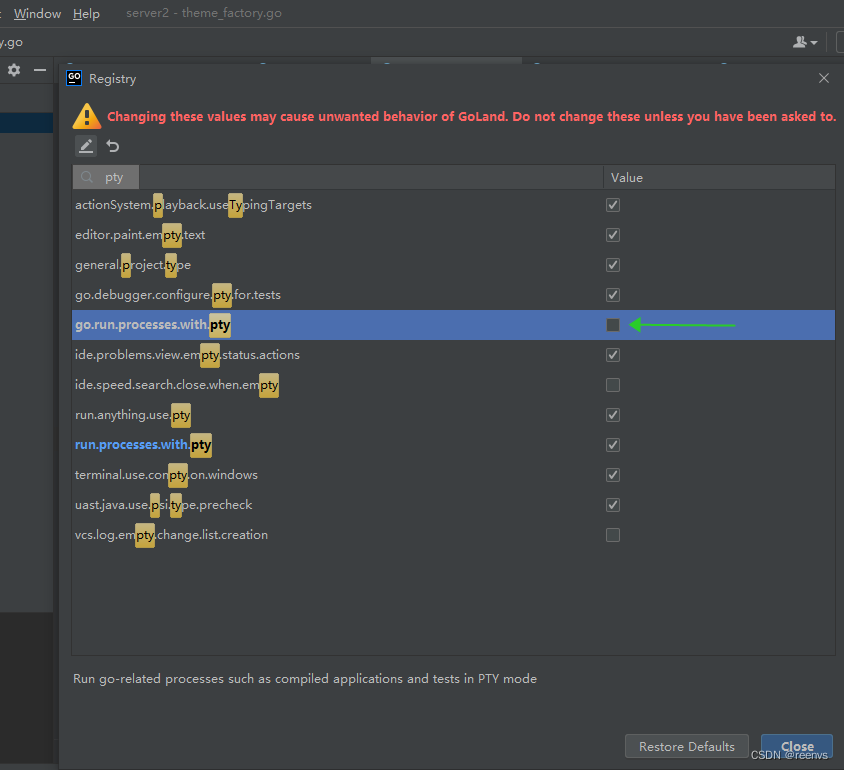Click the pencil edit icon in Registry toolbar
This screenshot has width=844, height=770.
point(85,146)
